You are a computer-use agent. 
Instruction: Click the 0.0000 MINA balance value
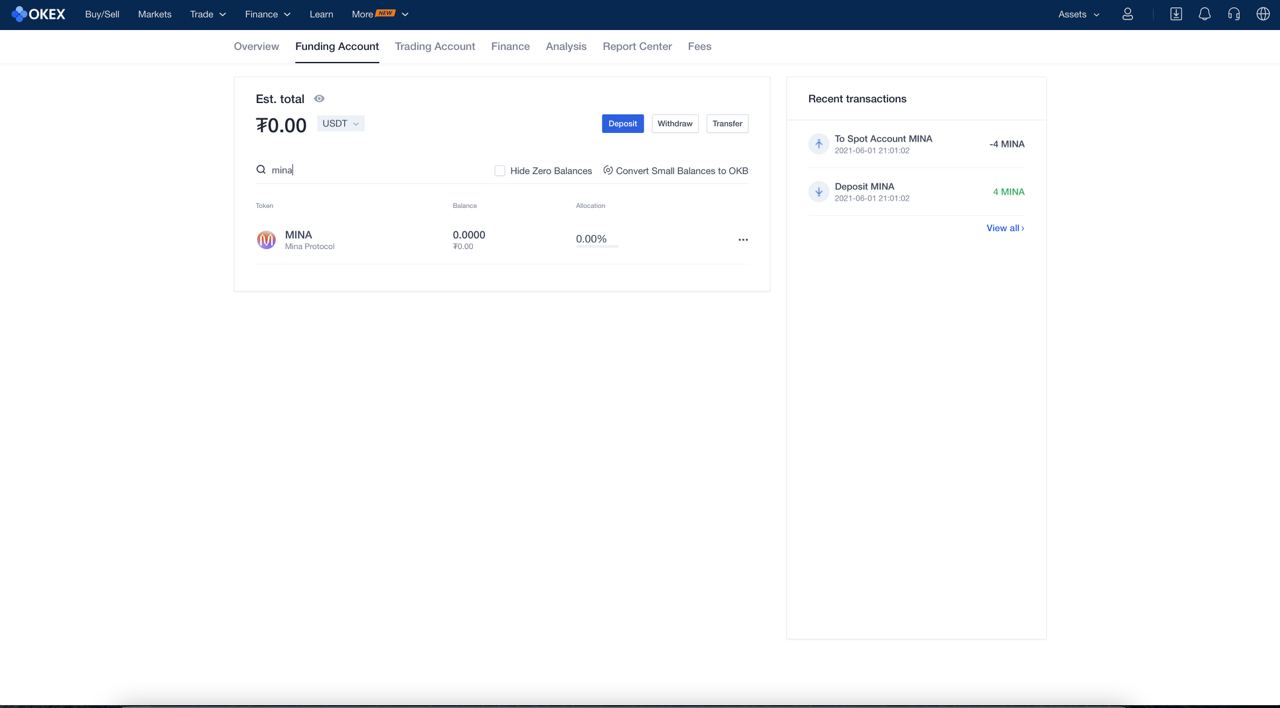469,235
